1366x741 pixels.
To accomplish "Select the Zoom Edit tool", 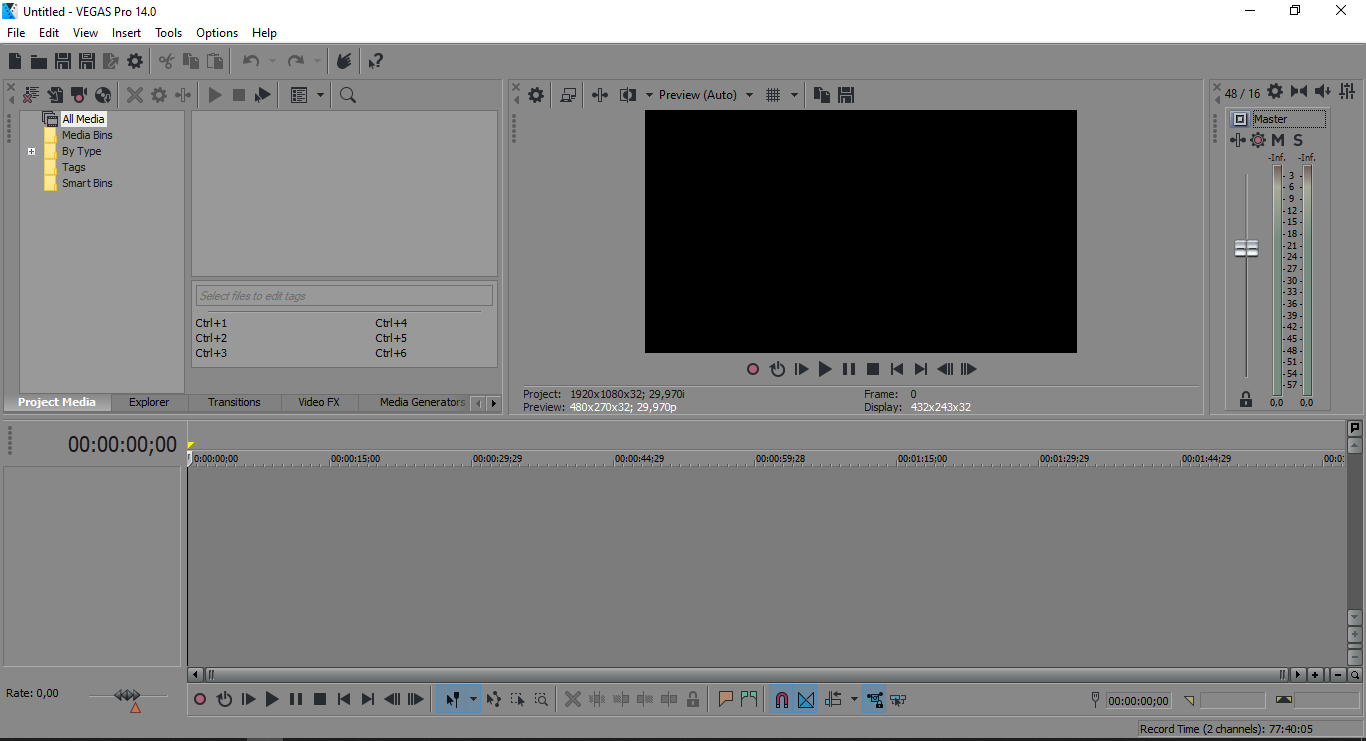I will (540, 699).
